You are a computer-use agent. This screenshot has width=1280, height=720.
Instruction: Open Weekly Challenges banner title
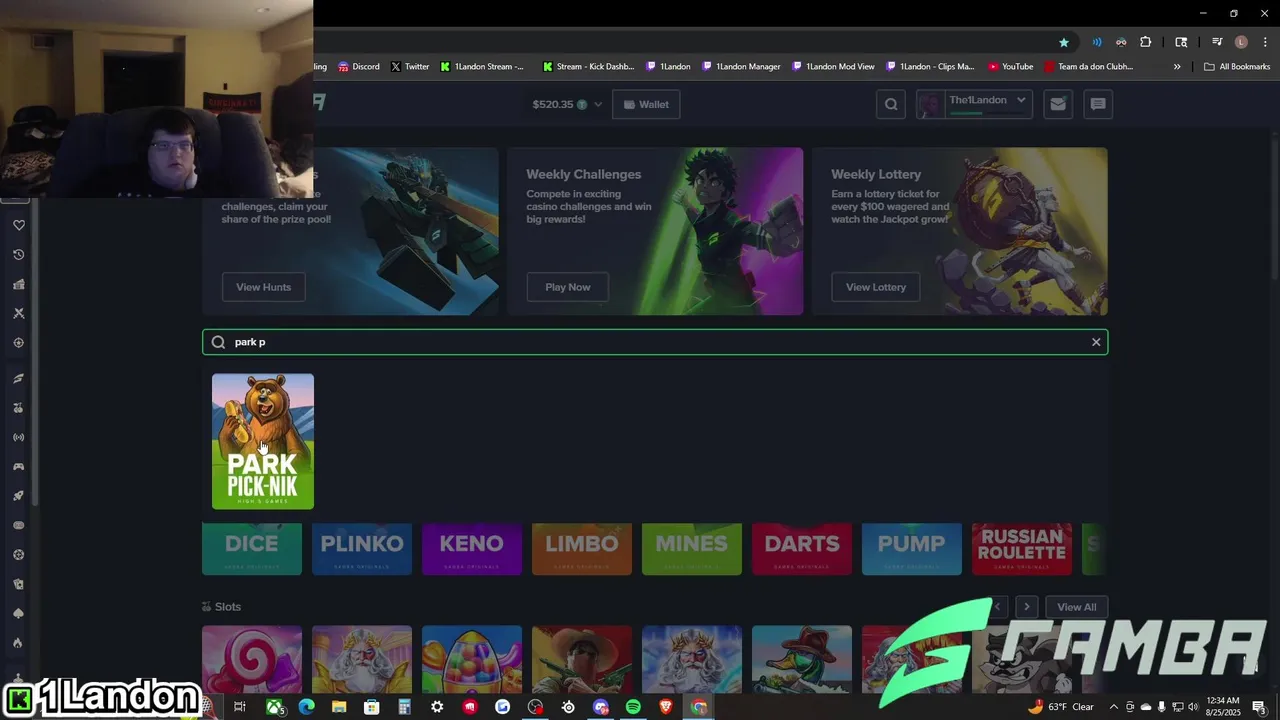click(584, 174)
